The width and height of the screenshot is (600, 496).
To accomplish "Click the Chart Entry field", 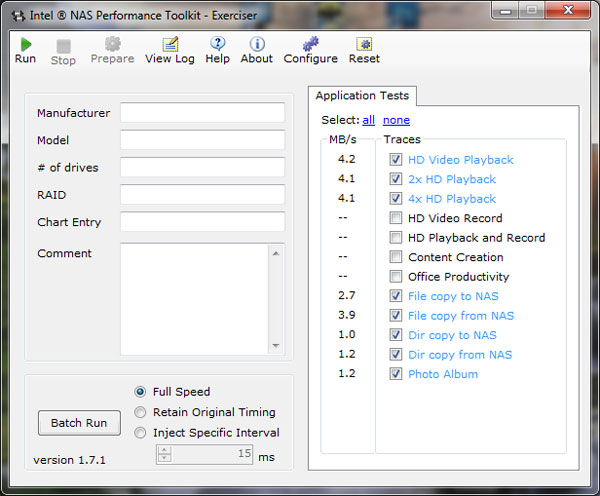I will (202, 222).
